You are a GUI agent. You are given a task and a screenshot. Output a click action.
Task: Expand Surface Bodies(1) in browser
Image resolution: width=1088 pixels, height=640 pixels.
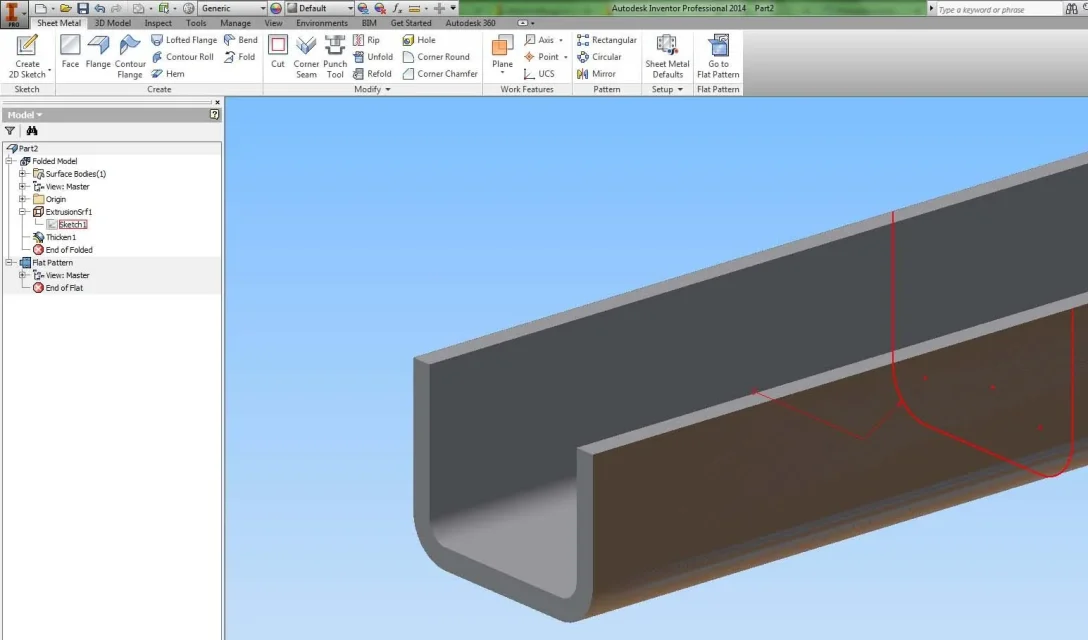click(23, 174)
